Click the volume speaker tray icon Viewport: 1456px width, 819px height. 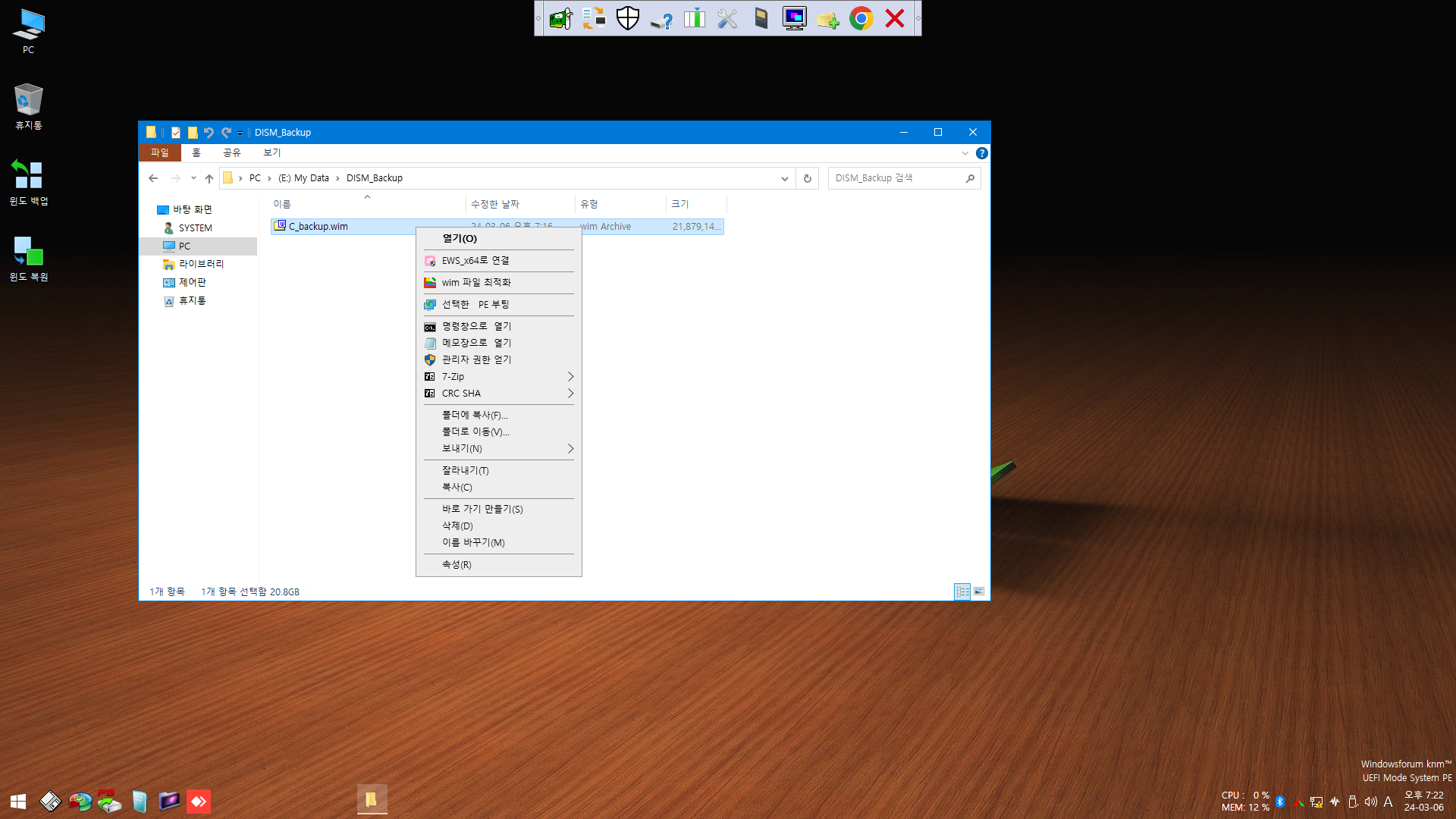point(1370,802)
